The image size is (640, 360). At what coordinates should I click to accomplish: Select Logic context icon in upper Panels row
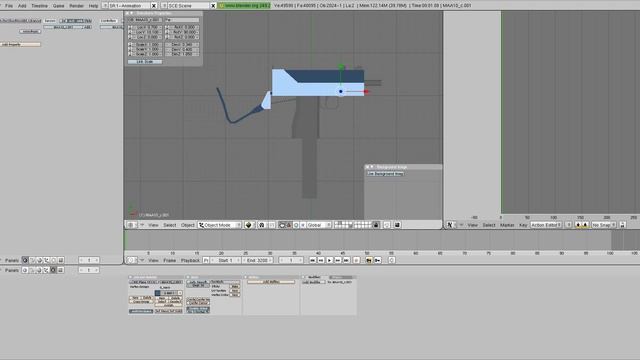25,260
